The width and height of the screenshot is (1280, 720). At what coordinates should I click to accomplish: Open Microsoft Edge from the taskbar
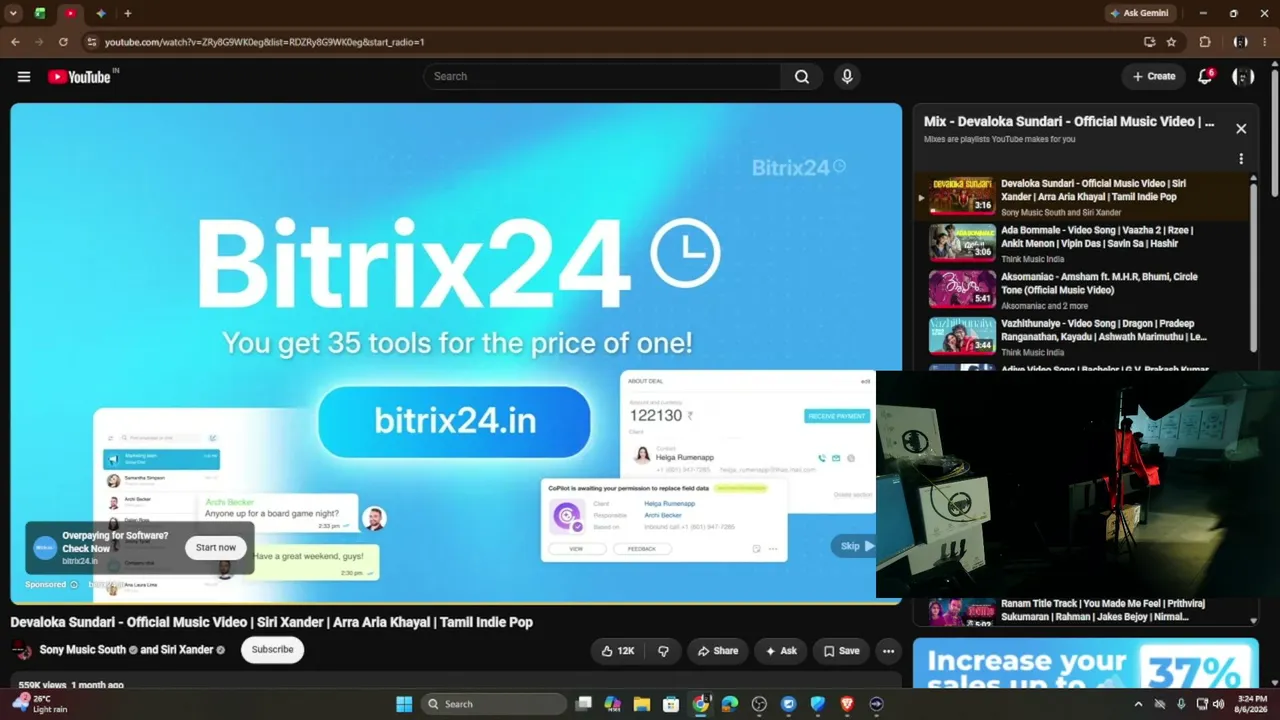(x=730, y=704)
